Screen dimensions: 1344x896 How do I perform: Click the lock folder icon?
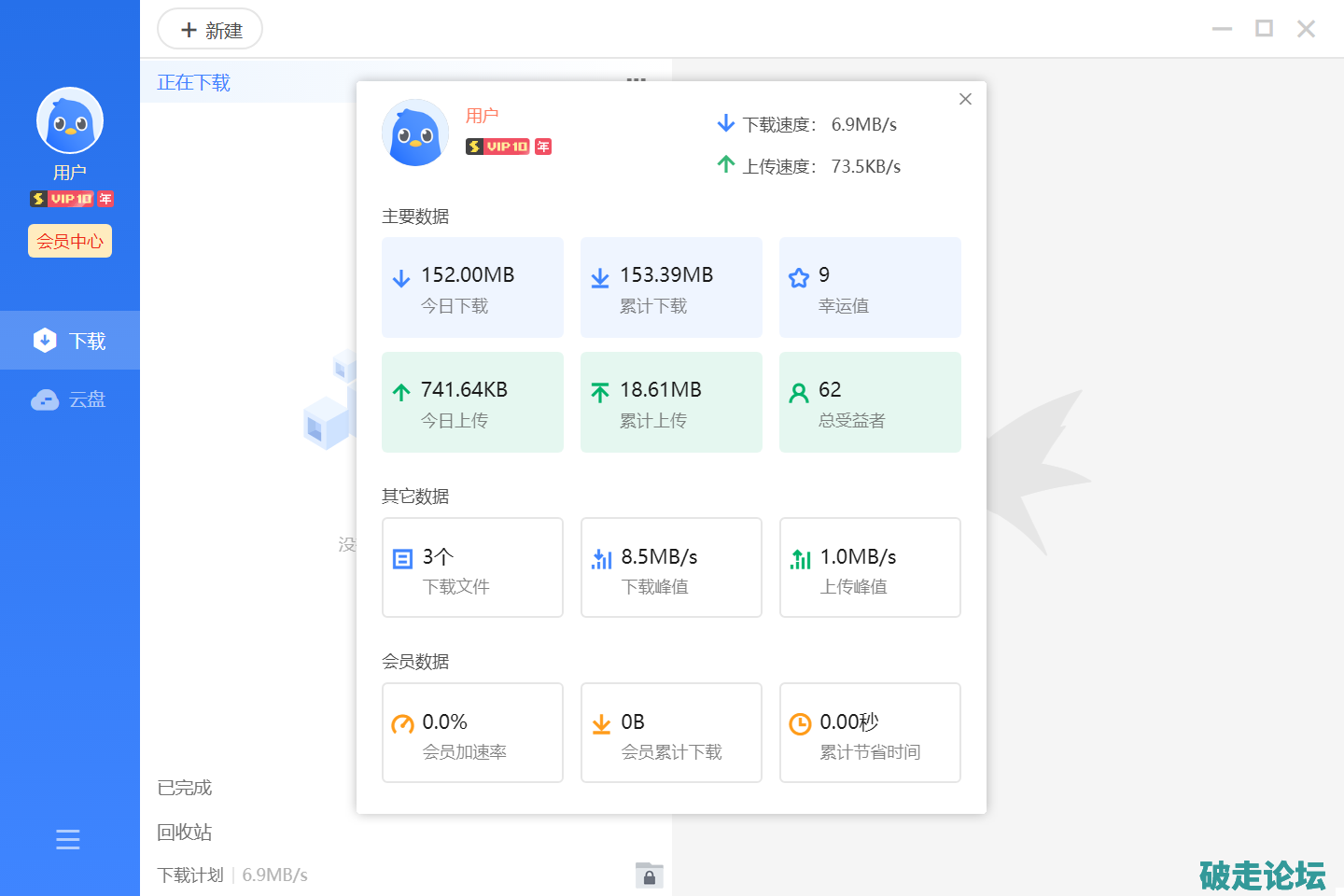[x=649, y=875]
